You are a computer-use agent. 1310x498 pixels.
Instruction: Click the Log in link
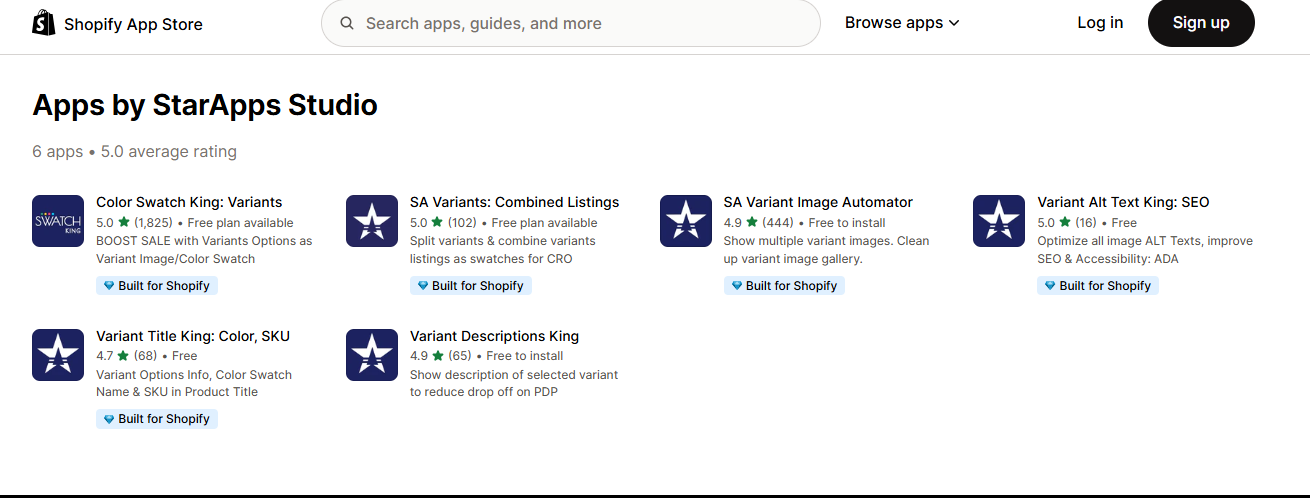pyautogui.click(x=1100, y=23)
